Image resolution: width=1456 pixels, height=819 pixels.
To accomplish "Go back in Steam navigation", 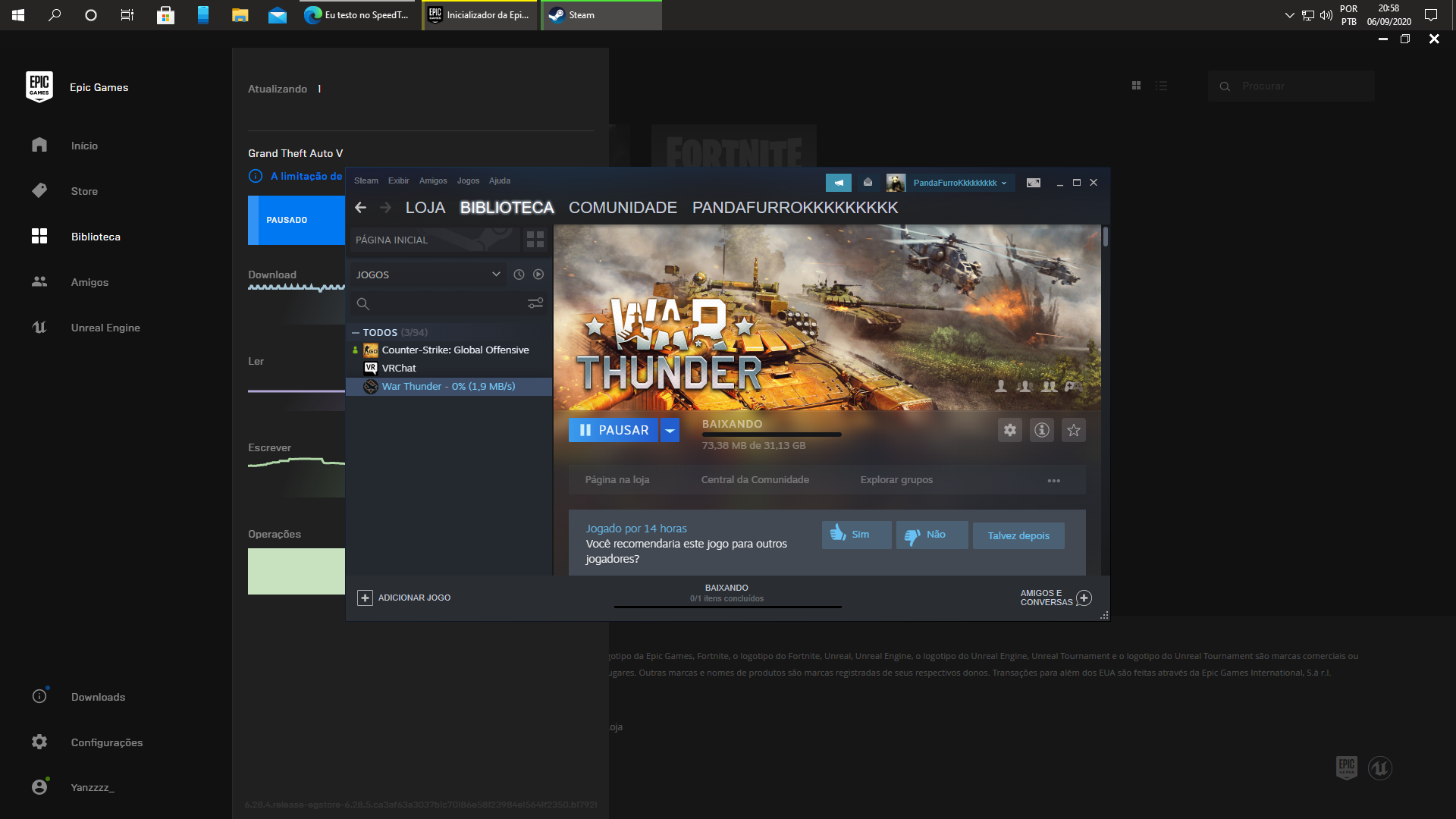I will [361, 207].
